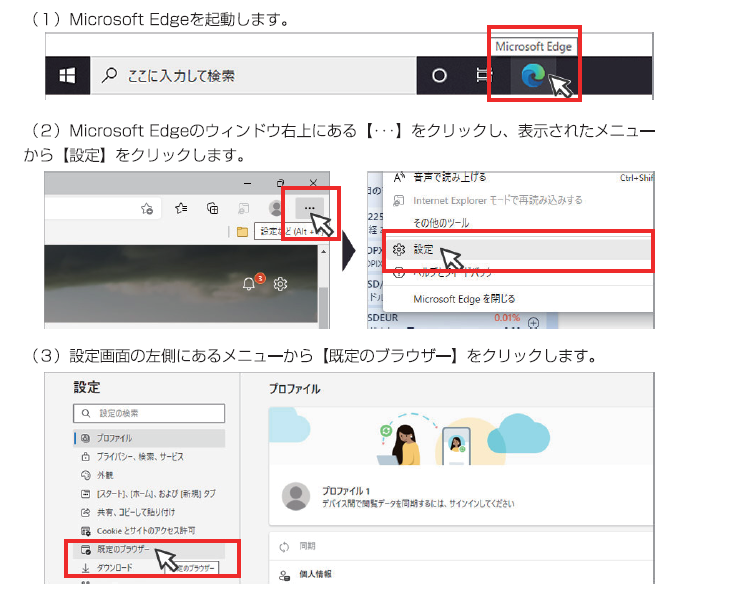Image resolution: width=732 pixels, height=594 pixels.
Task: Open the notifications bell with red badge
Action: [250, 284]
